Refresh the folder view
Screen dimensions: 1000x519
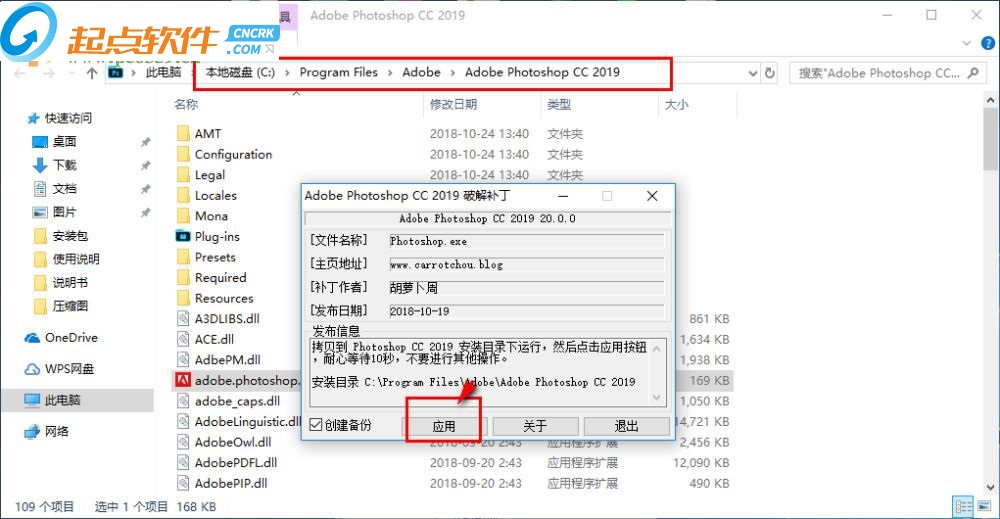pos(770,73)
